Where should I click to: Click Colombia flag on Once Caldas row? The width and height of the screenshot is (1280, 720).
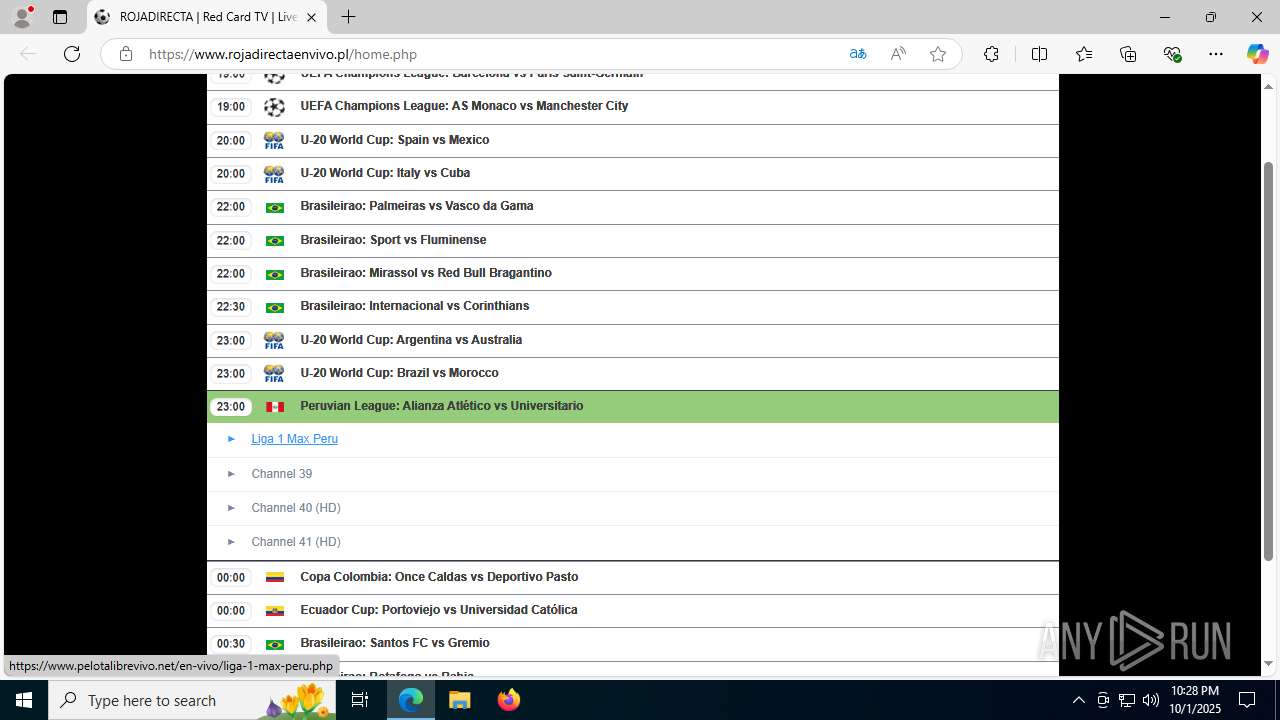point(274,578)
